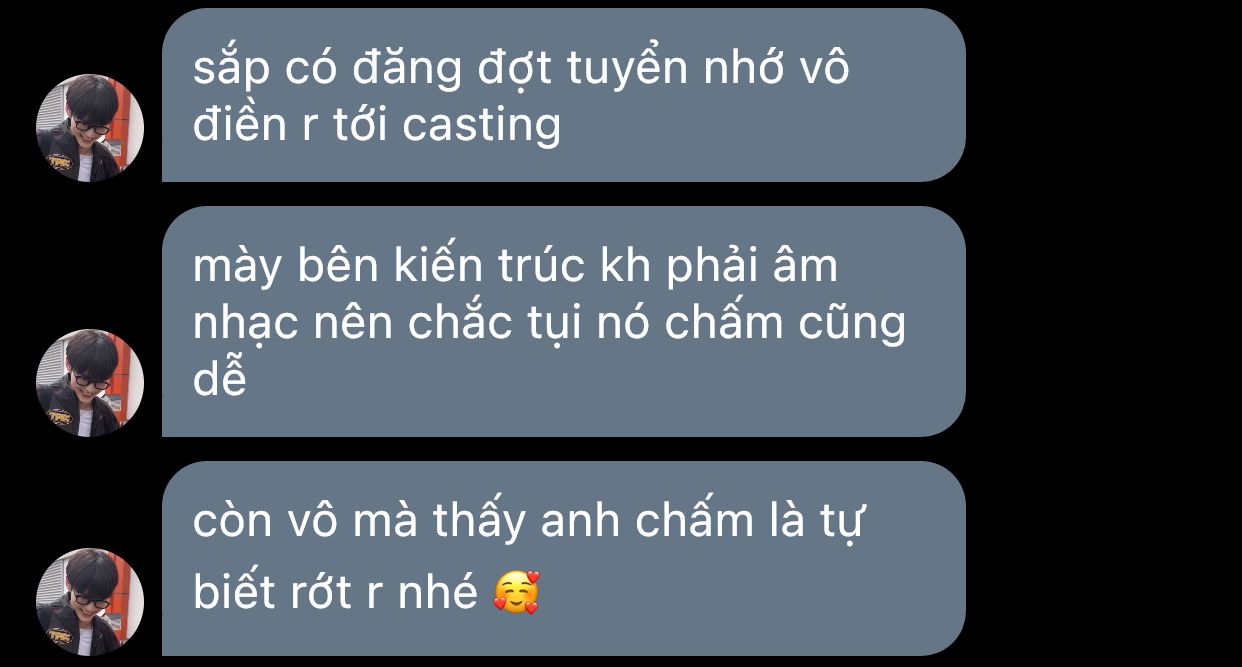Select the bubble starting "còn vô mà thấy"
Screen dimensions: 1242x667
tap(564, 559)
